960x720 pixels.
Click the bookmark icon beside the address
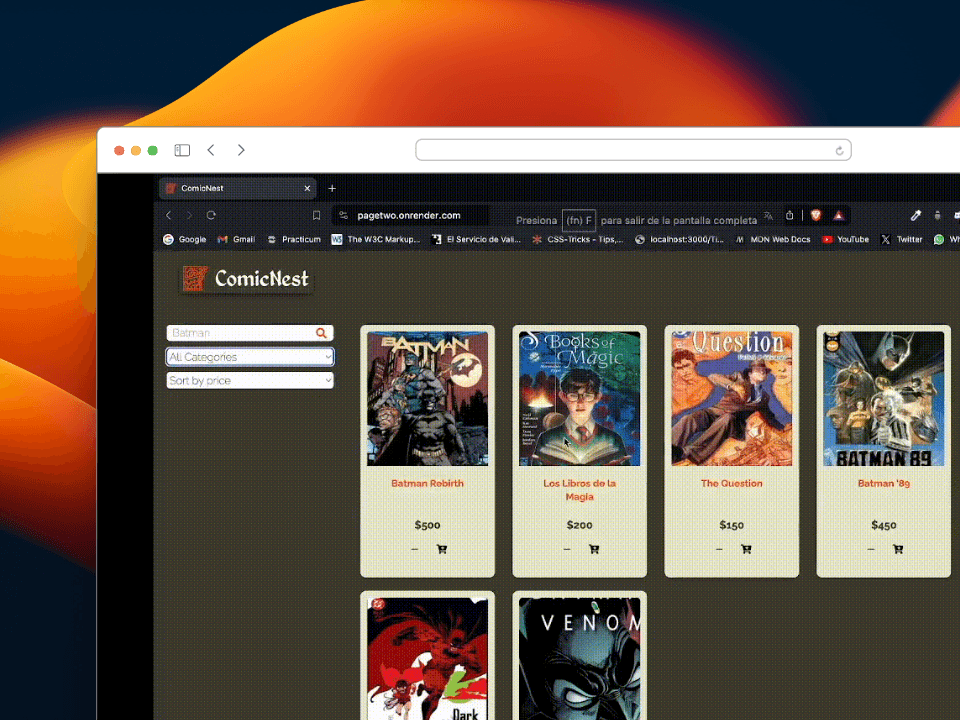[x=316, y=215]
